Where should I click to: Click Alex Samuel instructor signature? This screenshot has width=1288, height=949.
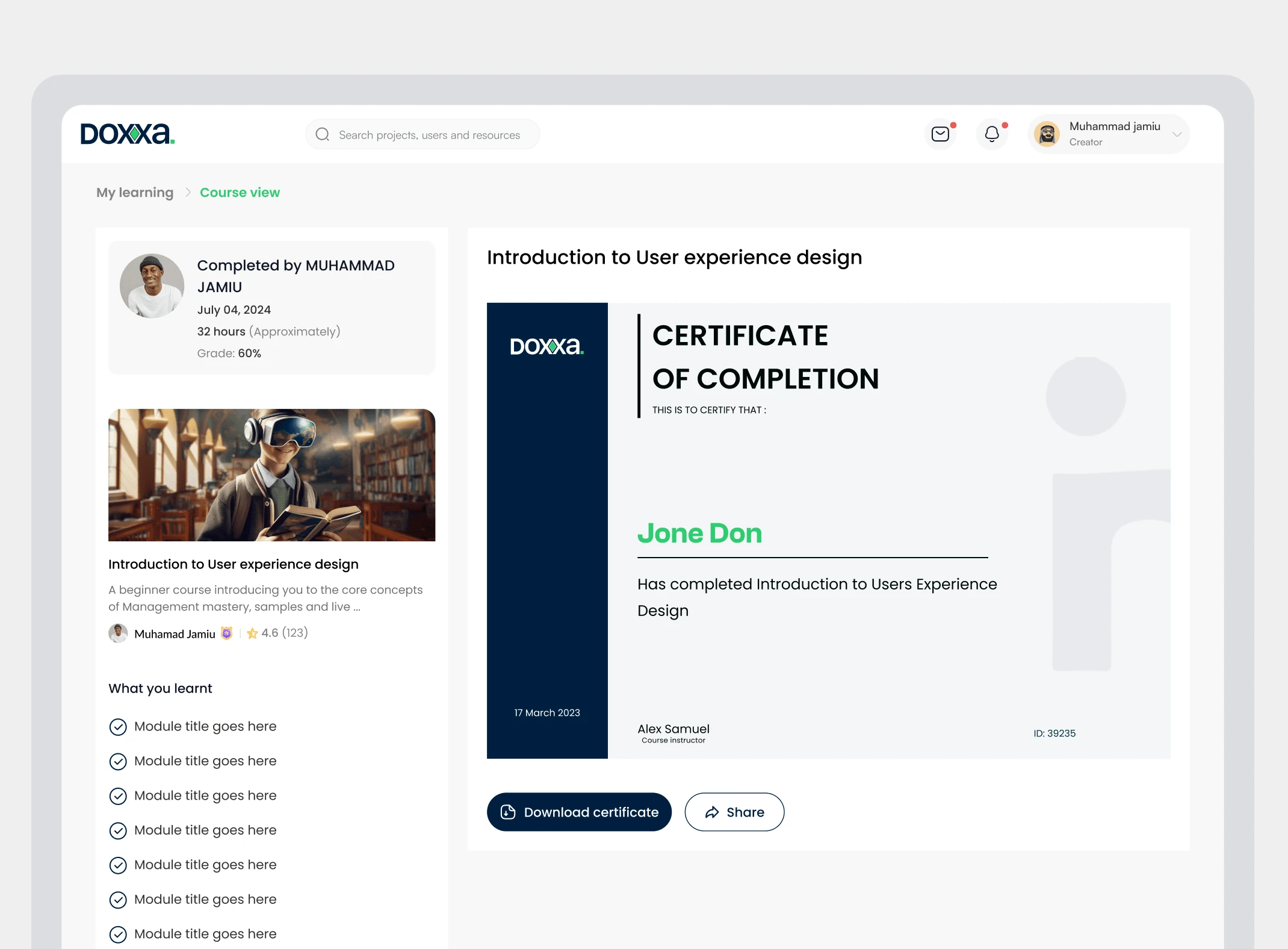pos(673,729)
